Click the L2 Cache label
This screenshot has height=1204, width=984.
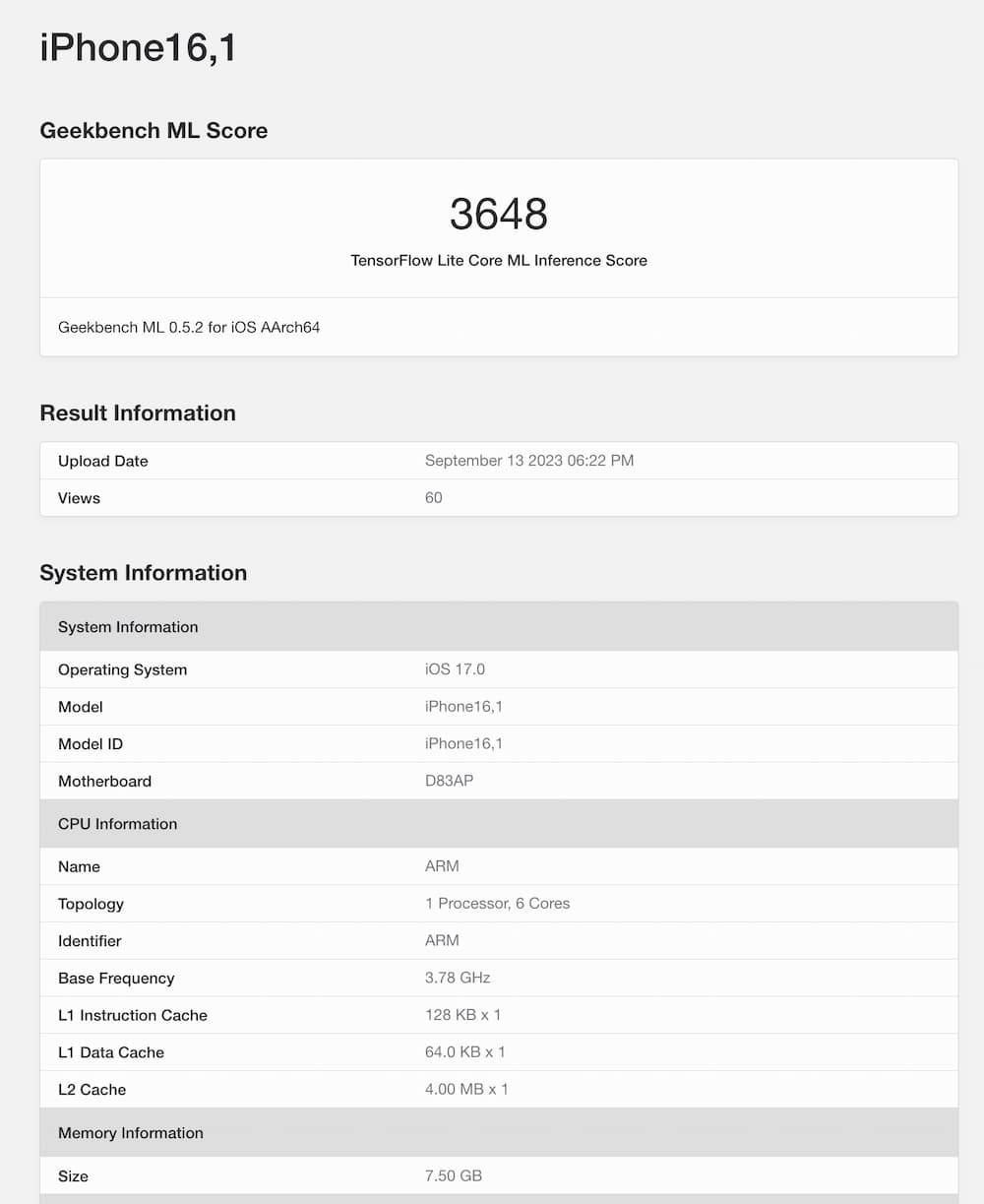(x=92, y=1090)
